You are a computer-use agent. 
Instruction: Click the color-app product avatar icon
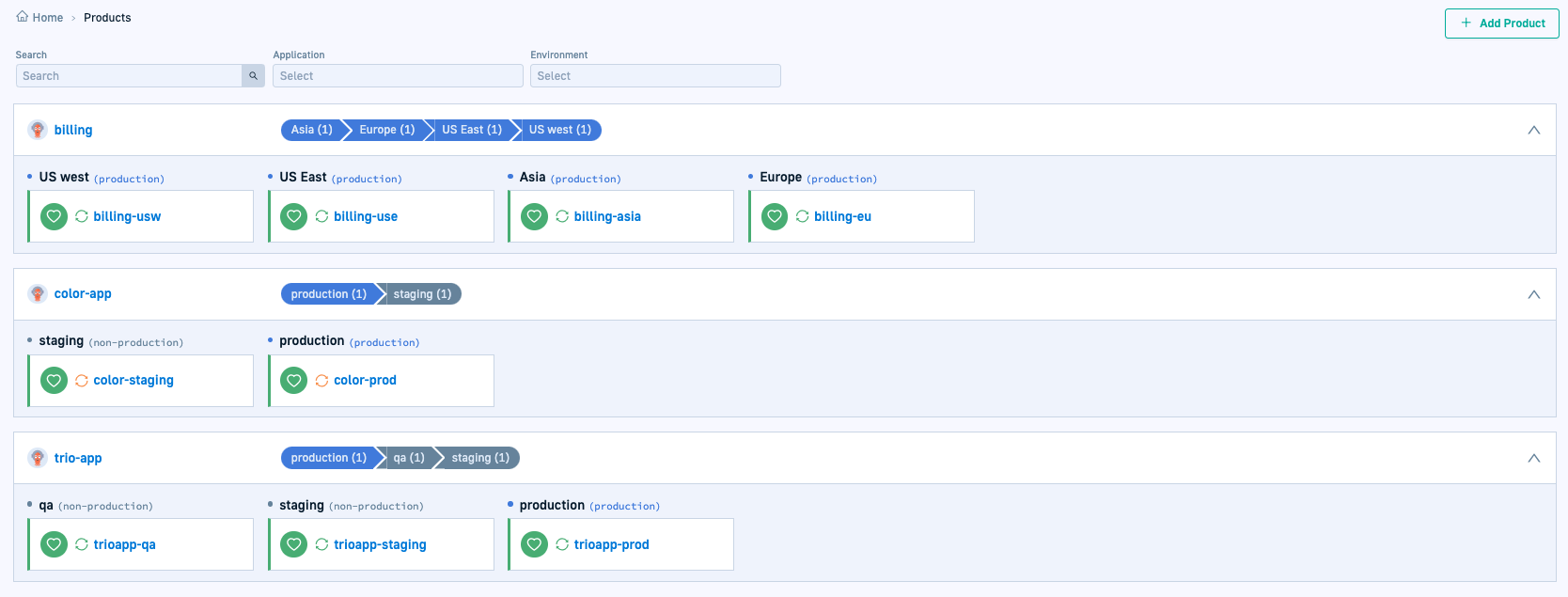(x=38, y=294)
